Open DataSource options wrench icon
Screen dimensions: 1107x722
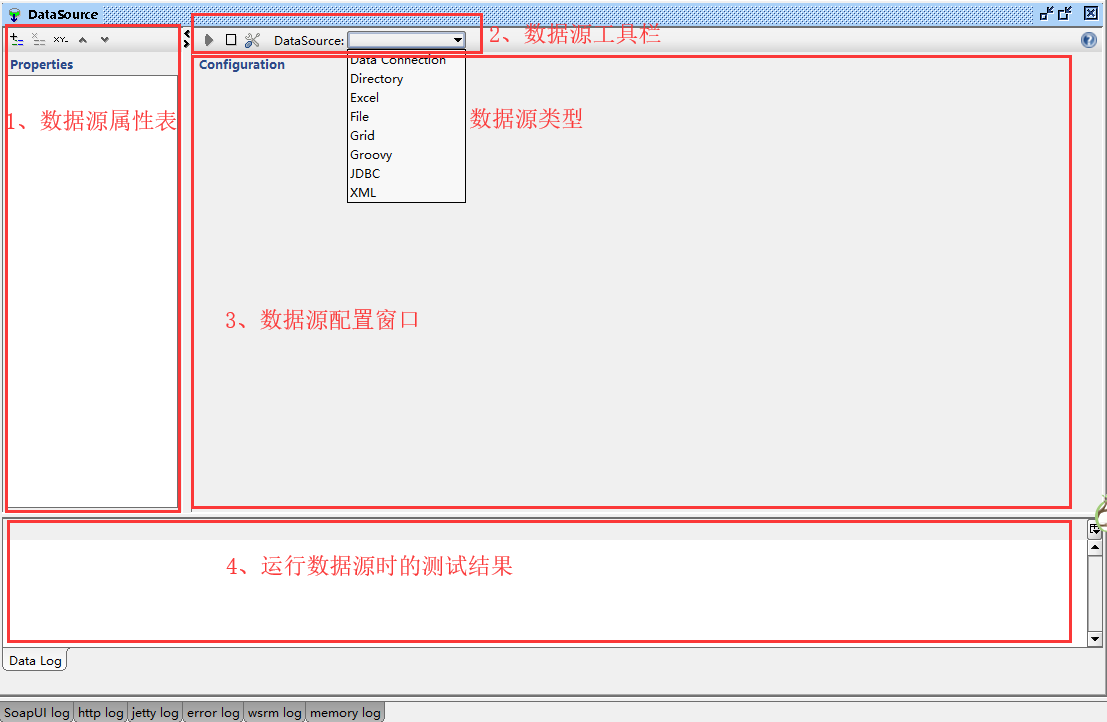[252, 40]
